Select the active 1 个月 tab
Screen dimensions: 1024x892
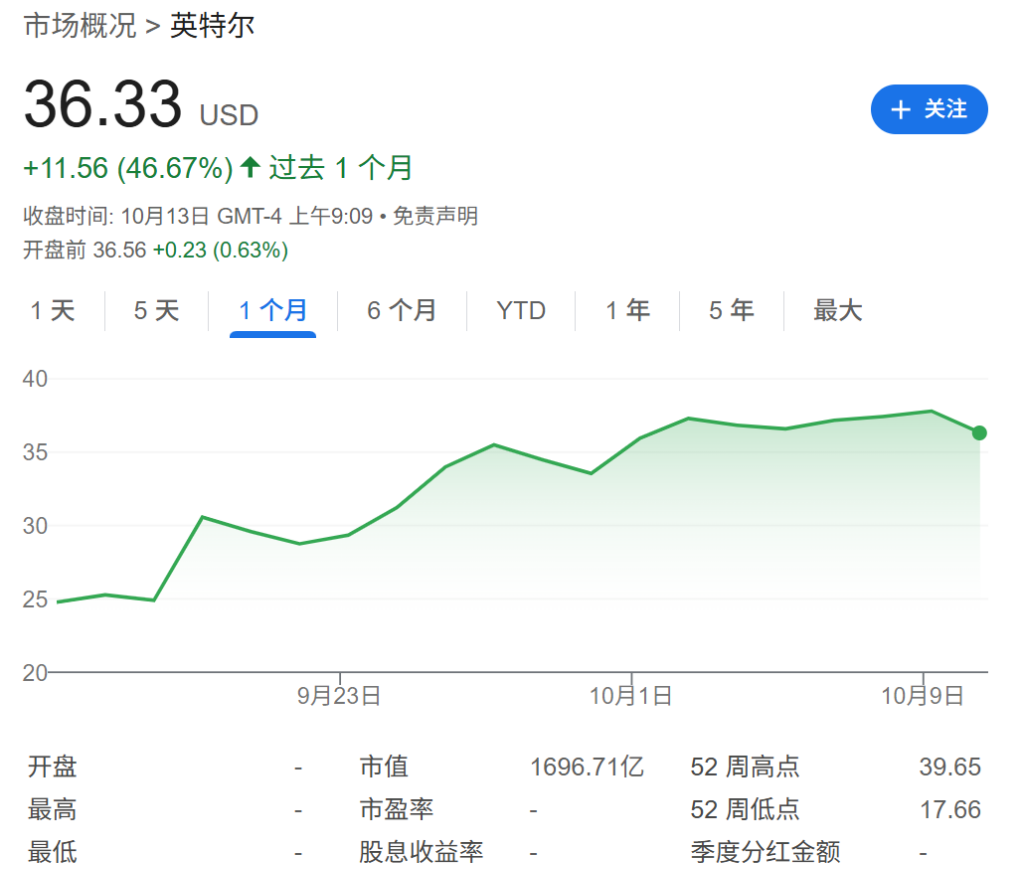(273, 311)
